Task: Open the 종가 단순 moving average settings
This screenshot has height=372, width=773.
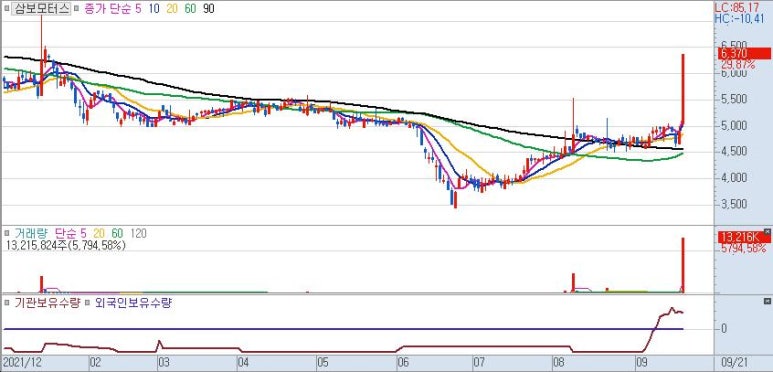Action: (106, 8)
